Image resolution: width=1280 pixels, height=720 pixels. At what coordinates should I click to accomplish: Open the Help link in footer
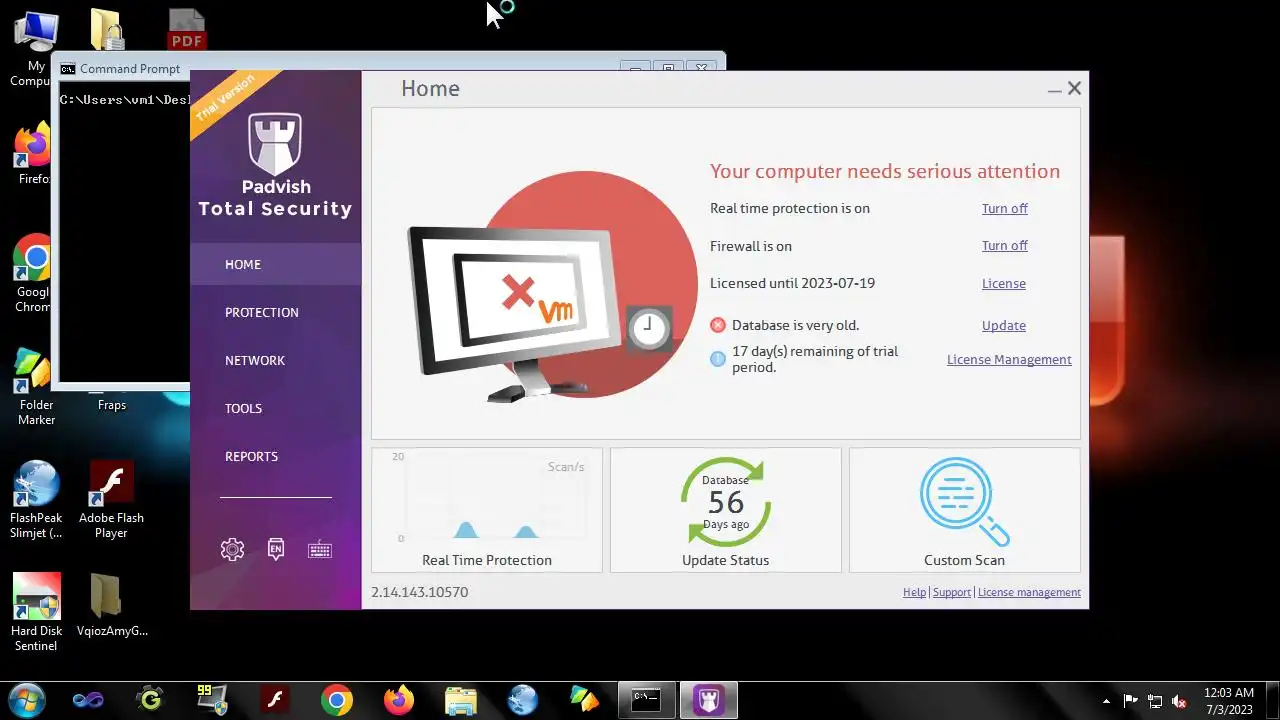click(914, 592)
